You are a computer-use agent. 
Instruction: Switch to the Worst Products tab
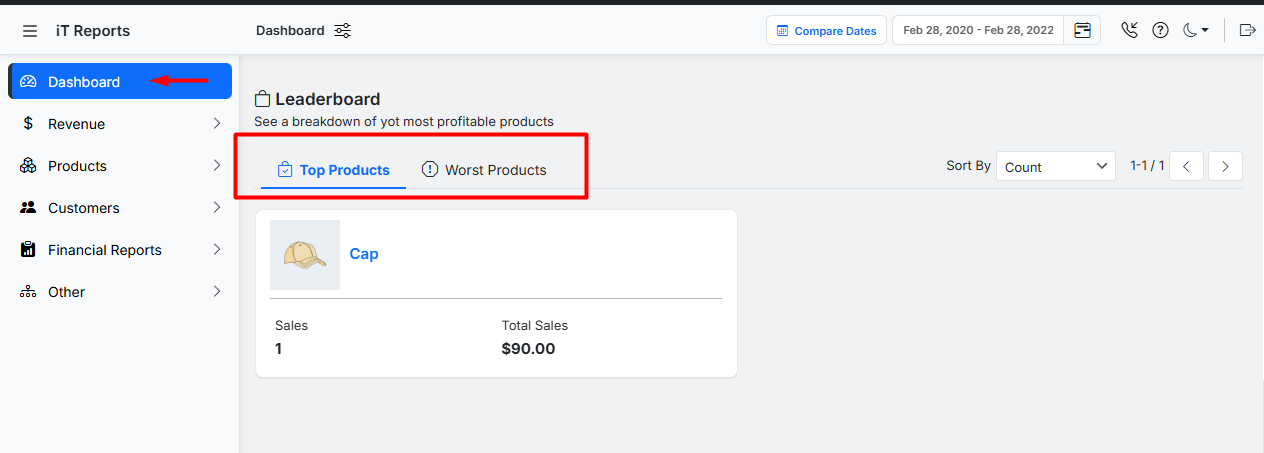pos(484,170)
